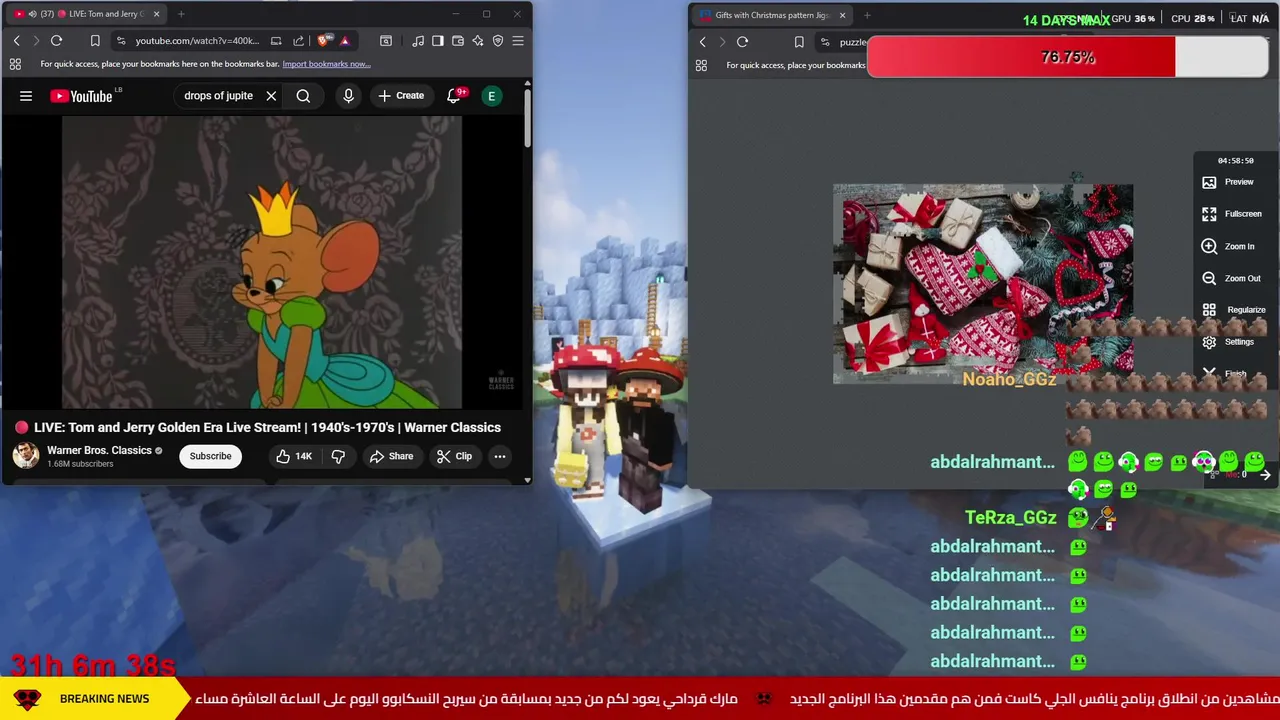Bookmark the jigsaw puzzle page
Screen dimensions: 1280x720
(799, 42)
